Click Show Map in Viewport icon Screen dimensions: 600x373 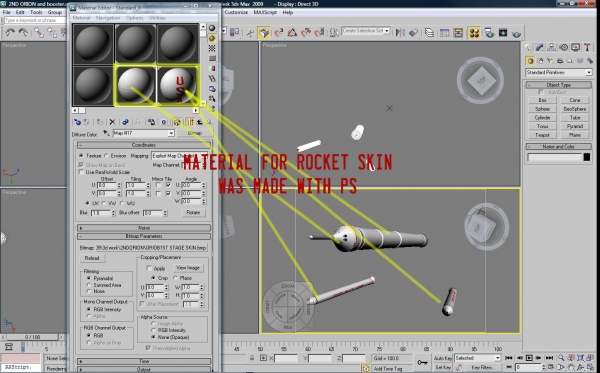177,122
